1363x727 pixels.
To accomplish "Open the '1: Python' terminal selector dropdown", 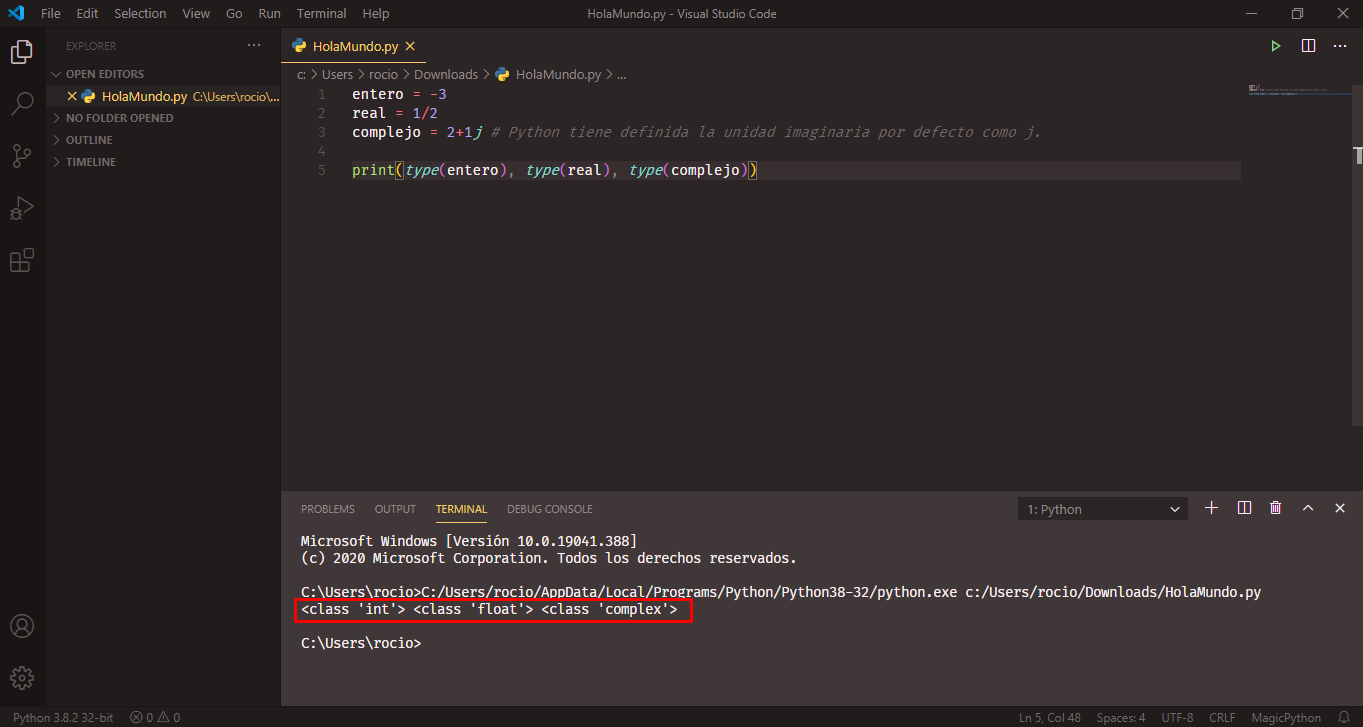I will pos(1102,509).
